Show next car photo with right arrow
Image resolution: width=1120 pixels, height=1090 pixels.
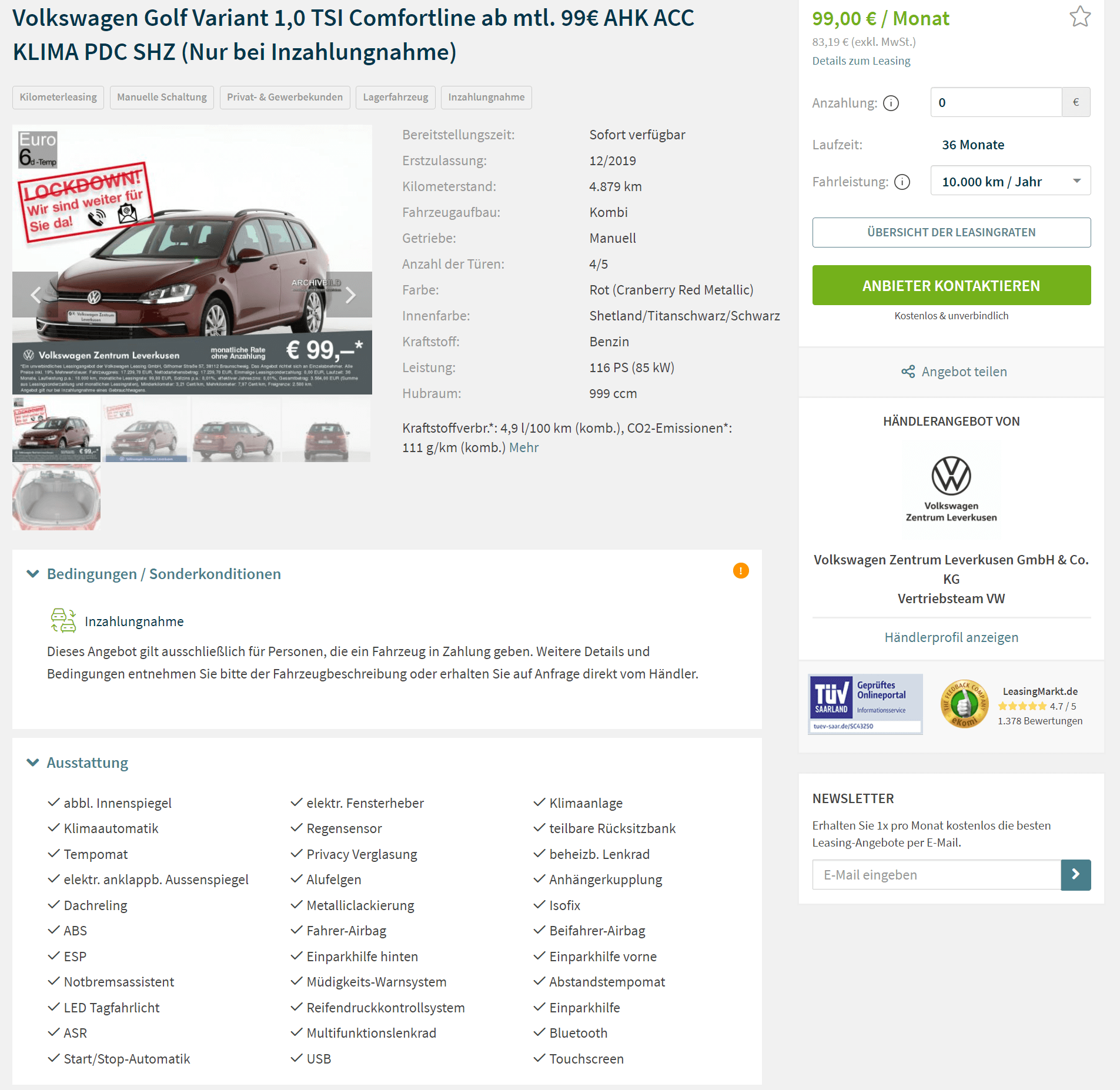click(350, 295)
